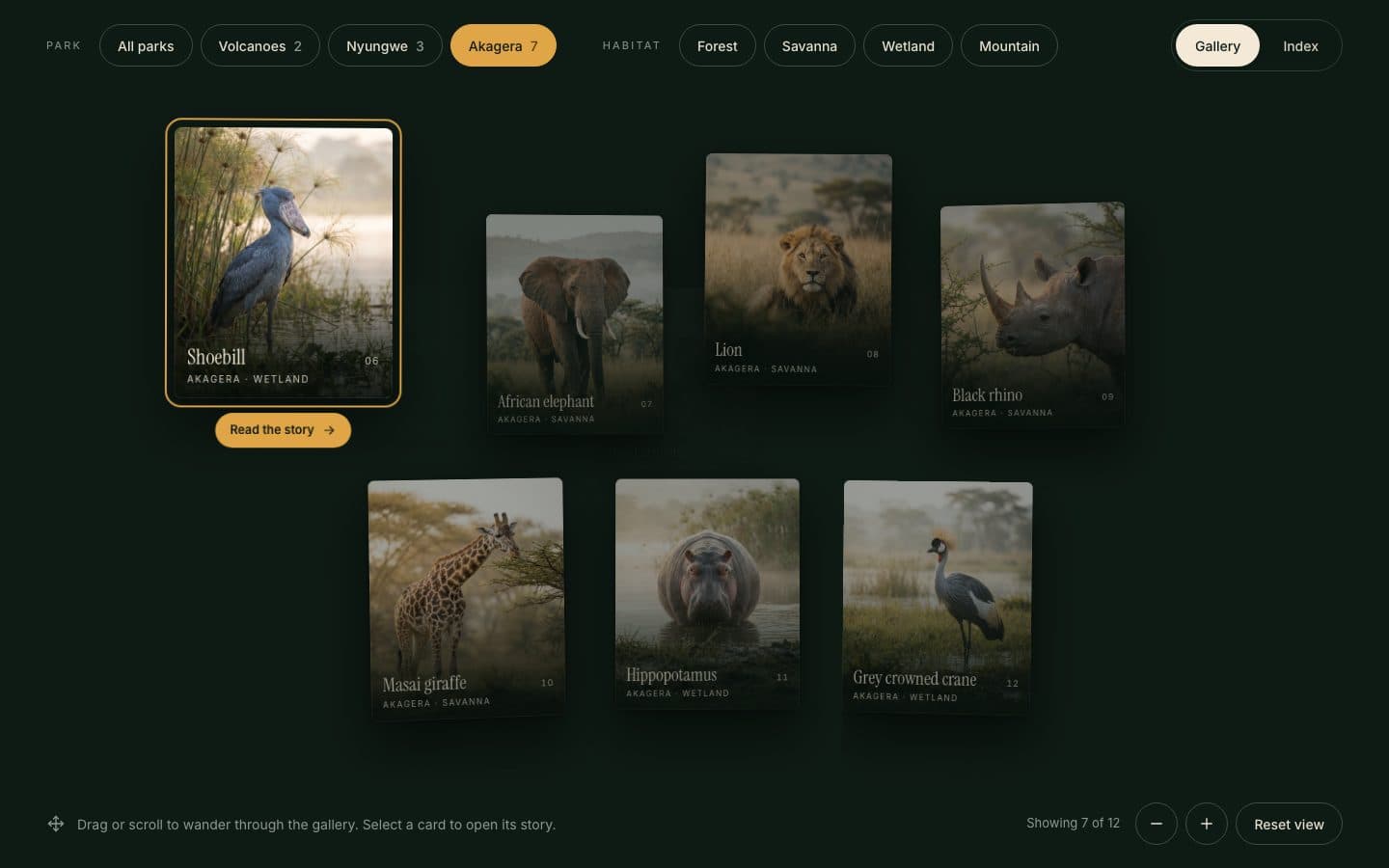Enable the Forest habitat filter

tap(717, 45)
